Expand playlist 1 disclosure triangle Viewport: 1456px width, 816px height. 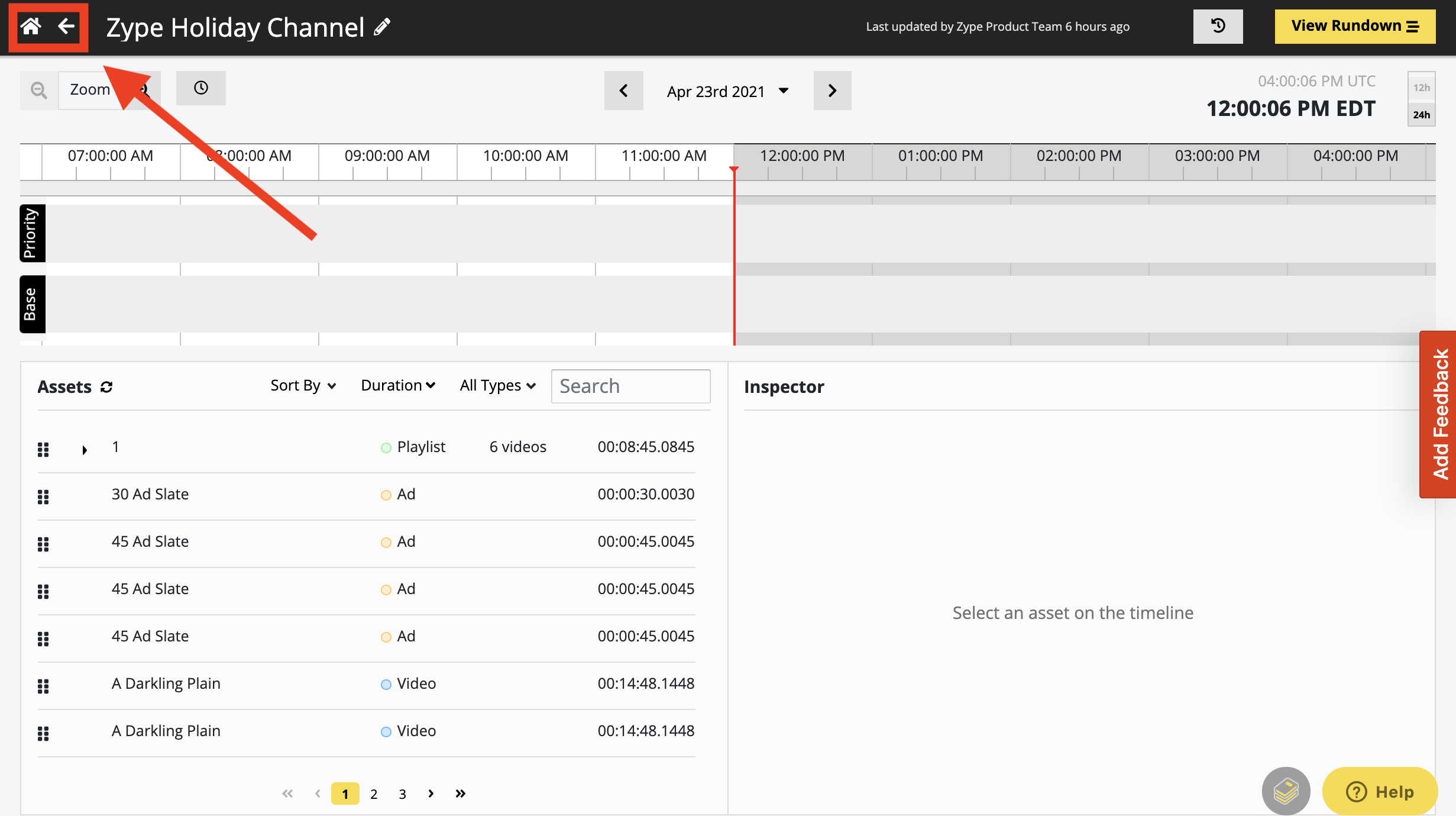click(85, 450)
